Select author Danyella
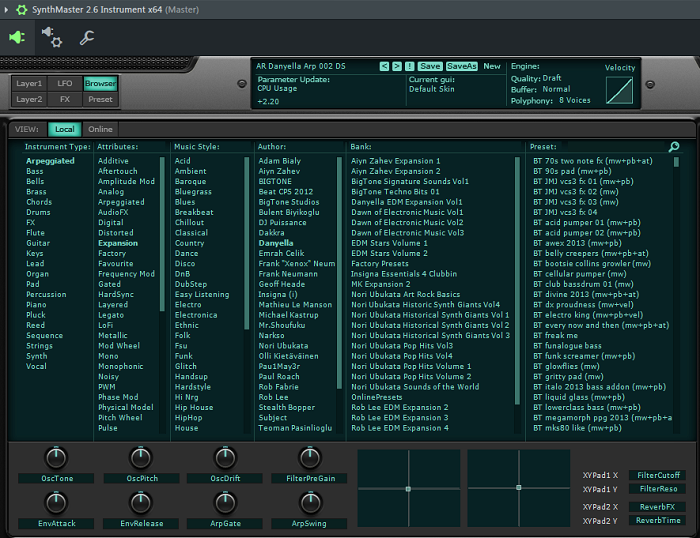Screen dimensions: 700x538 [276, 243]
